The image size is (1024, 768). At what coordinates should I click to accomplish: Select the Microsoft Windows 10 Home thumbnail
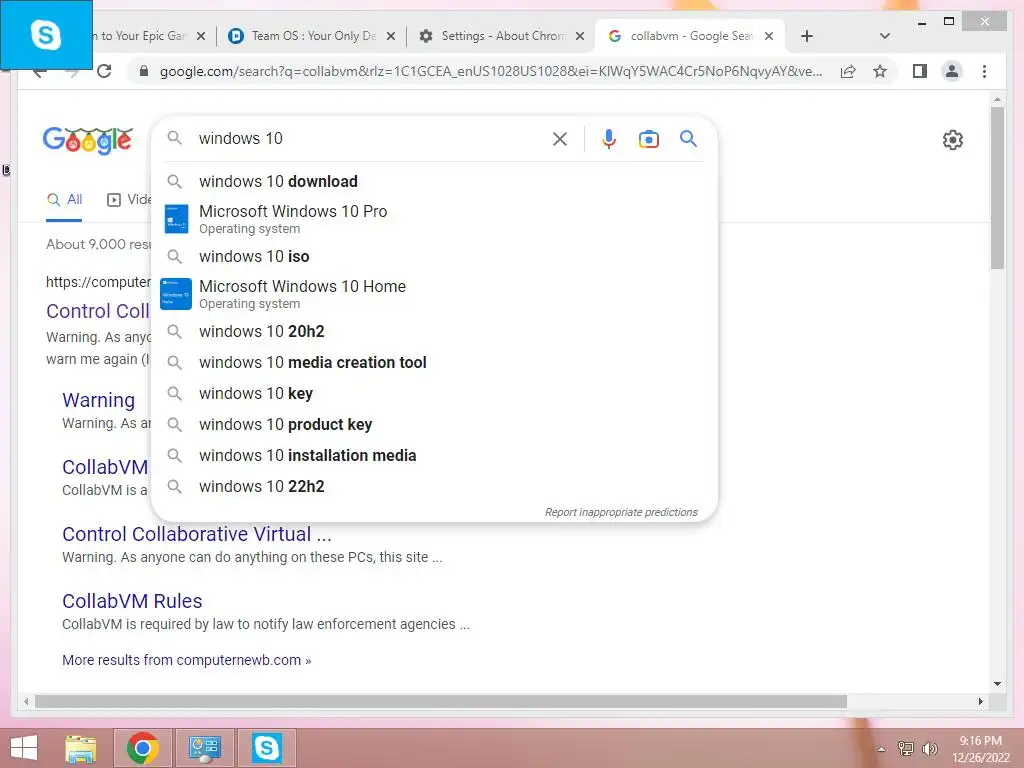(176, 294)
